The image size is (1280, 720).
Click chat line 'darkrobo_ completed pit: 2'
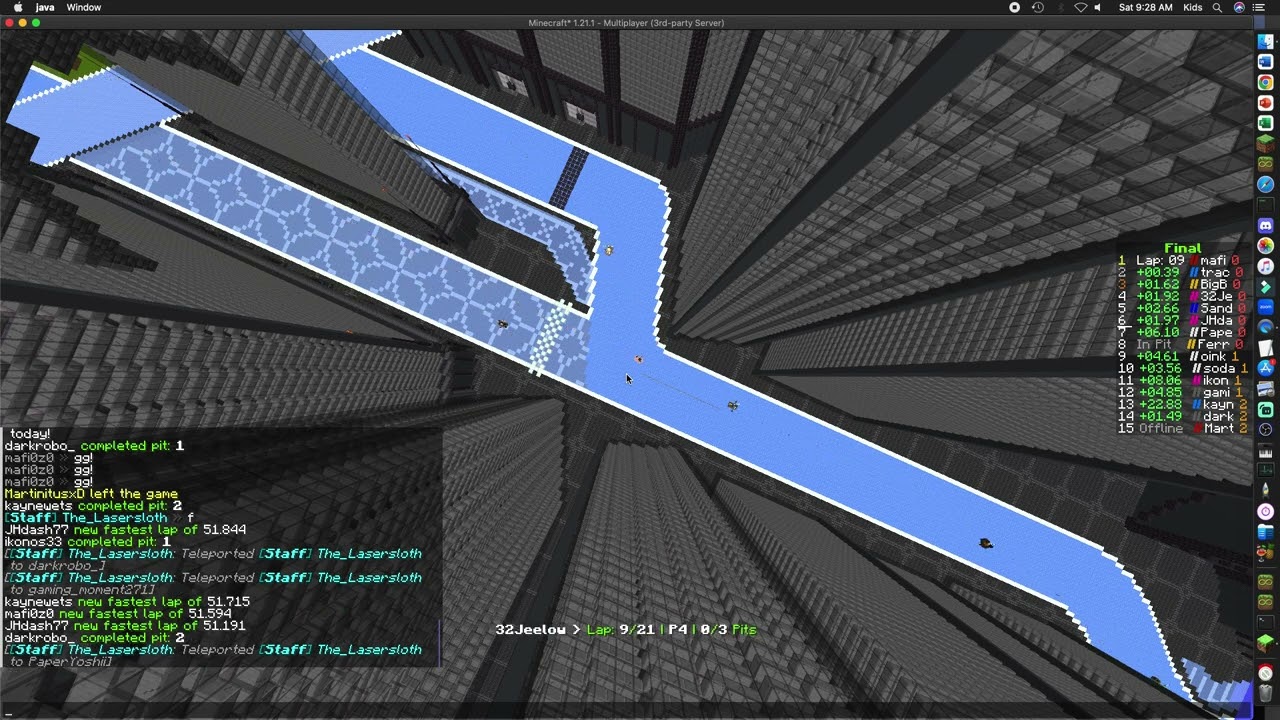(94, 637)
